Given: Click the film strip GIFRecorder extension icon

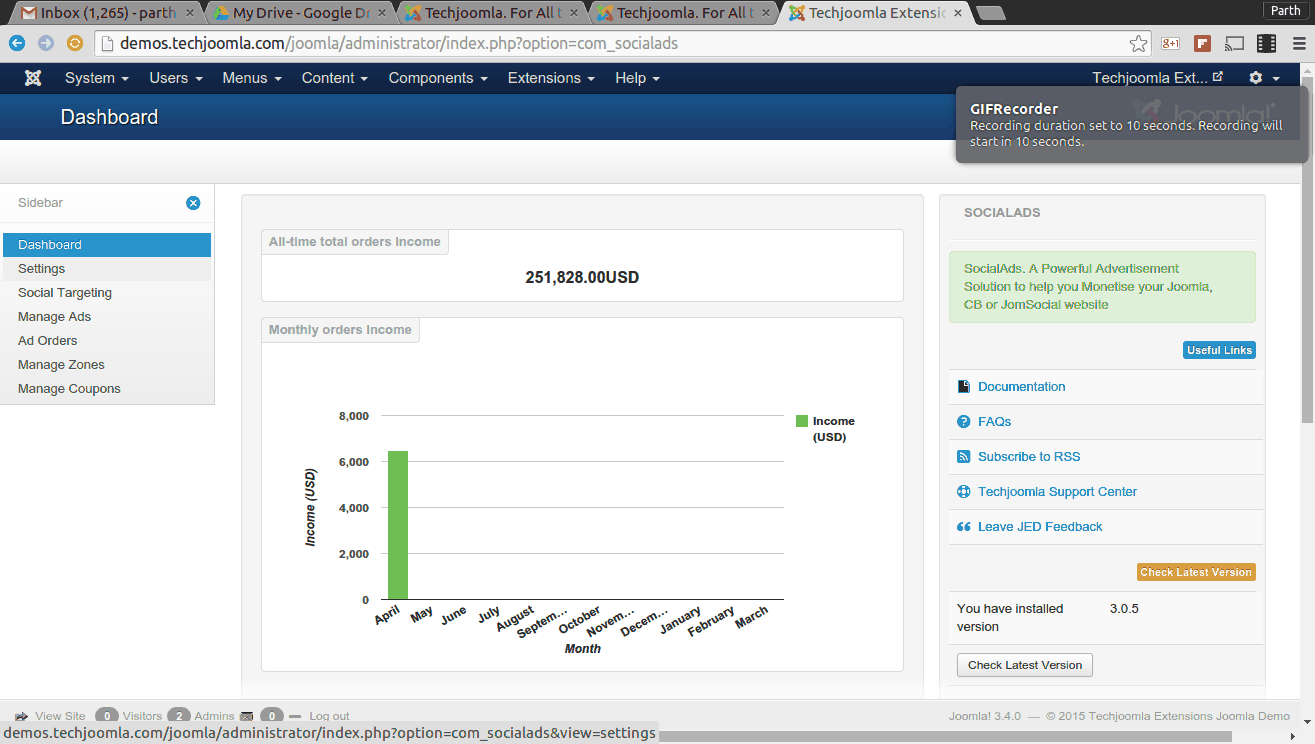Looking at the screenshot, I should click(x=1267, y=44).
